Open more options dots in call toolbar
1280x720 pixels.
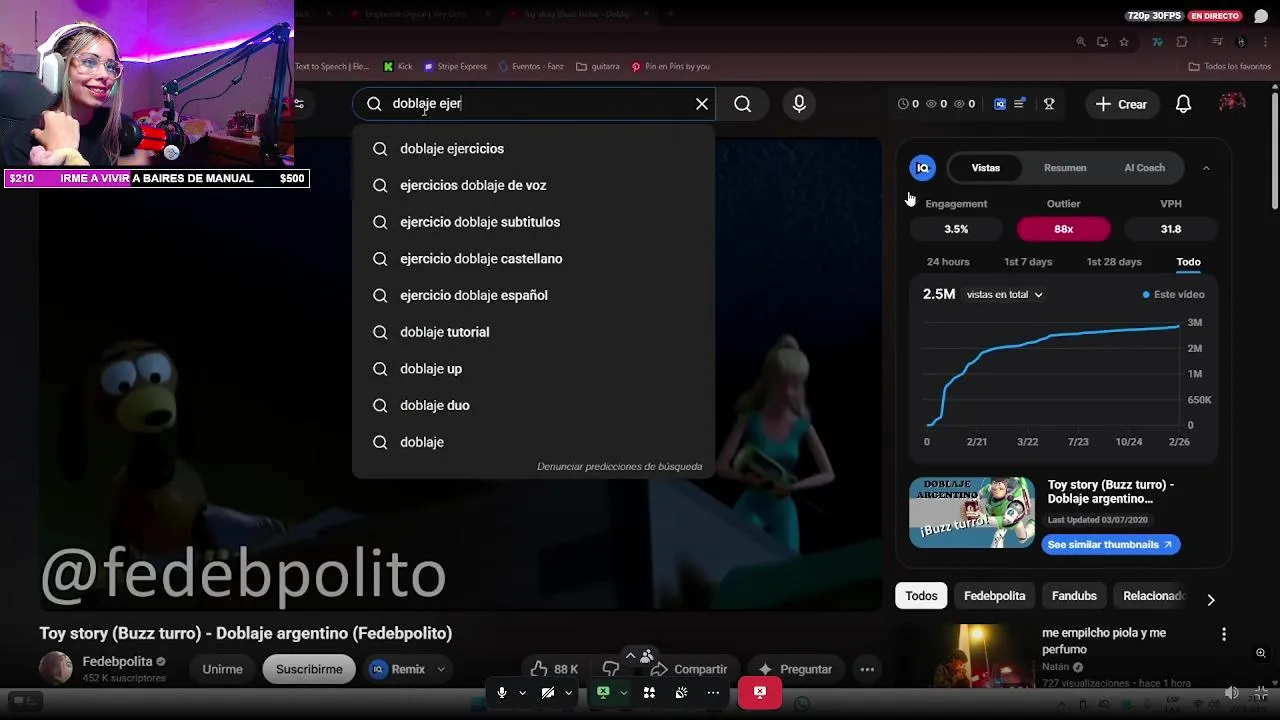click(x=713, y=692)
